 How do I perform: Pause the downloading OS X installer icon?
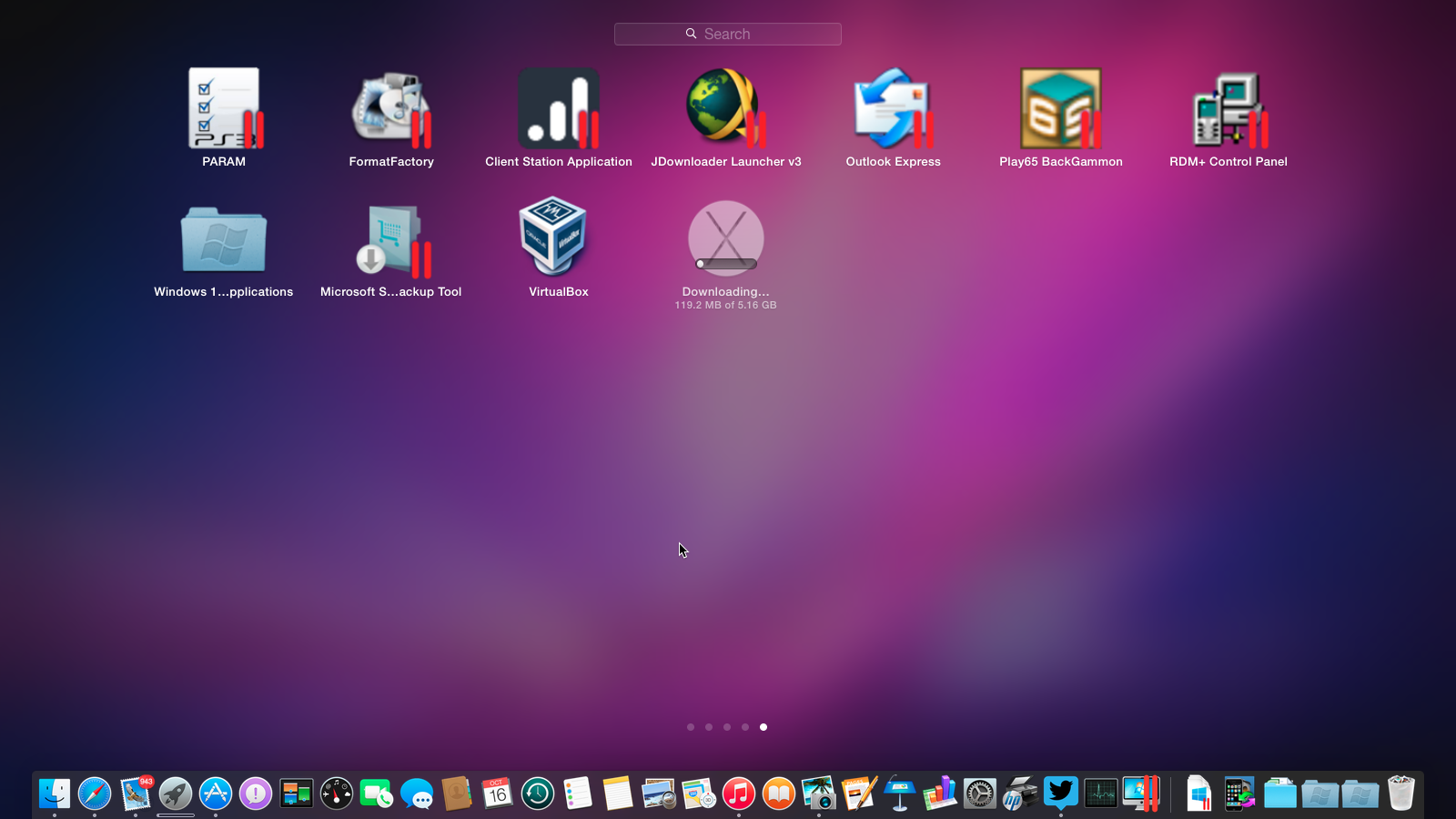(x=726, y=238)
